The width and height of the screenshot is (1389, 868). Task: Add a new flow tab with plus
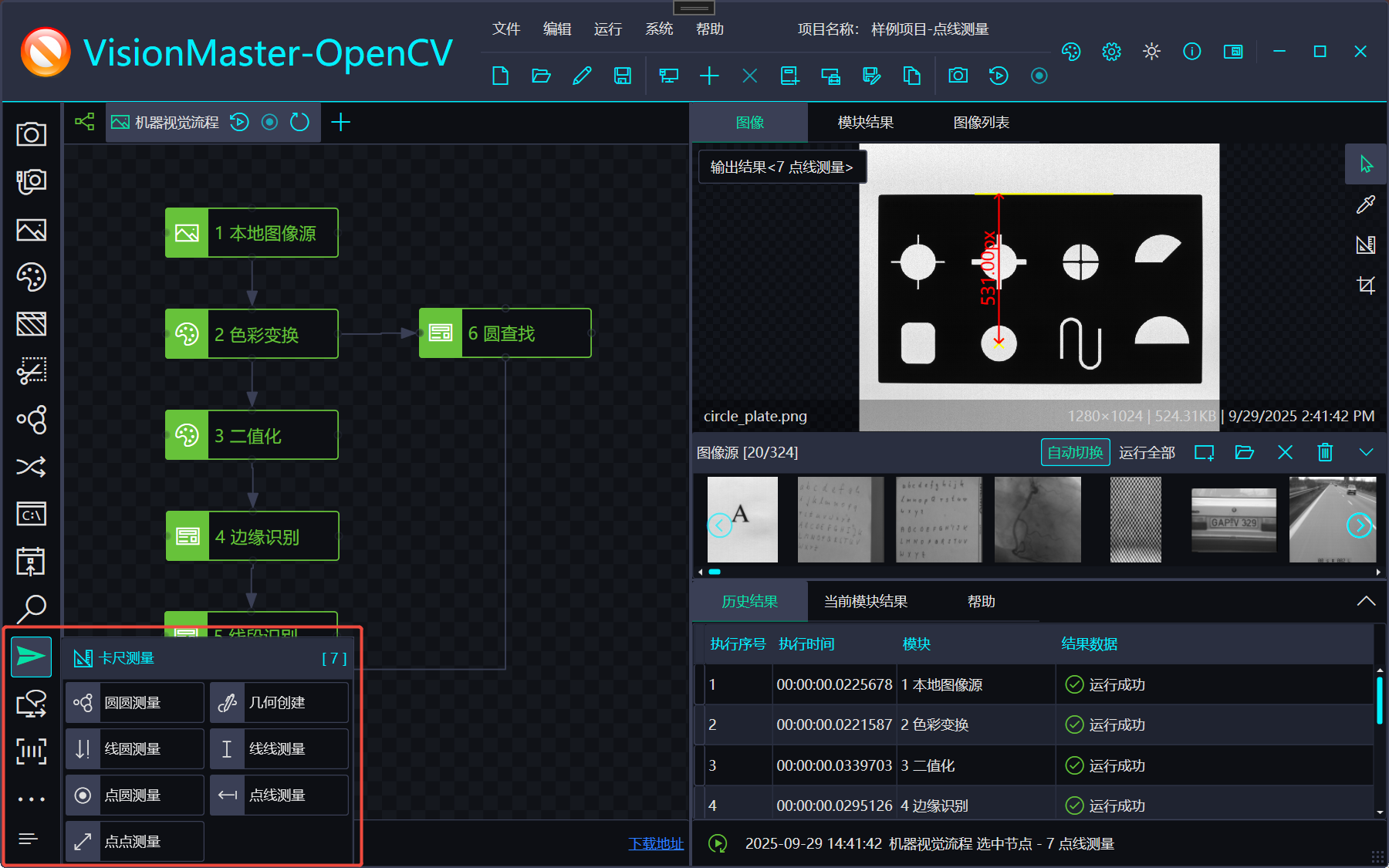340,122
